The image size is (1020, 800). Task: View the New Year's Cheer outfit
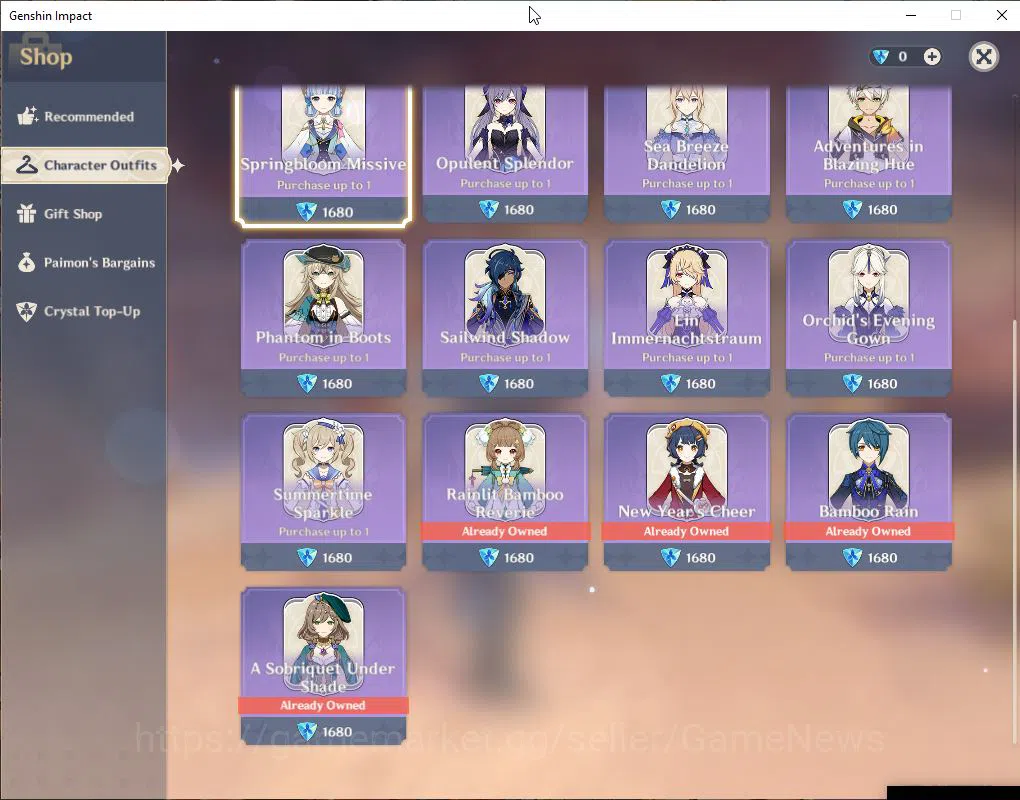tap(687, 492)
